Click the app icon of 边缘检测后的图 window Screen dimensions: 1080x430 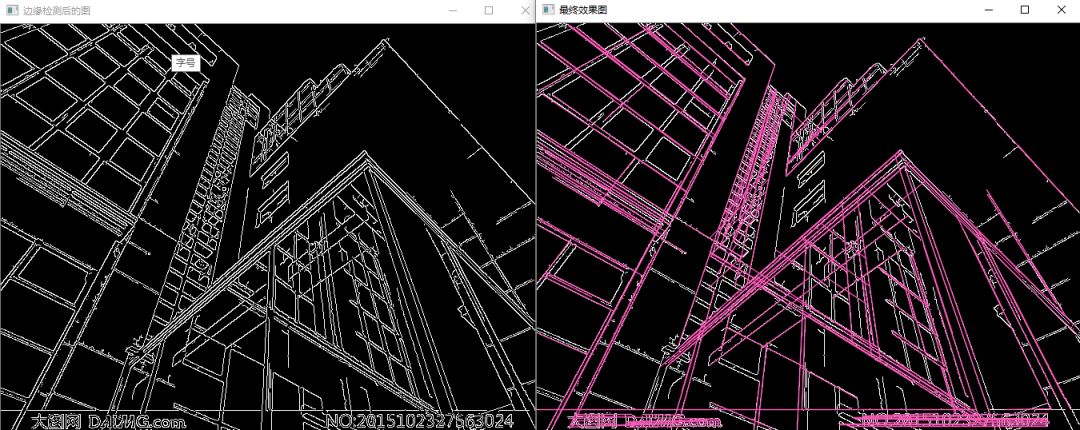[11, 10]
